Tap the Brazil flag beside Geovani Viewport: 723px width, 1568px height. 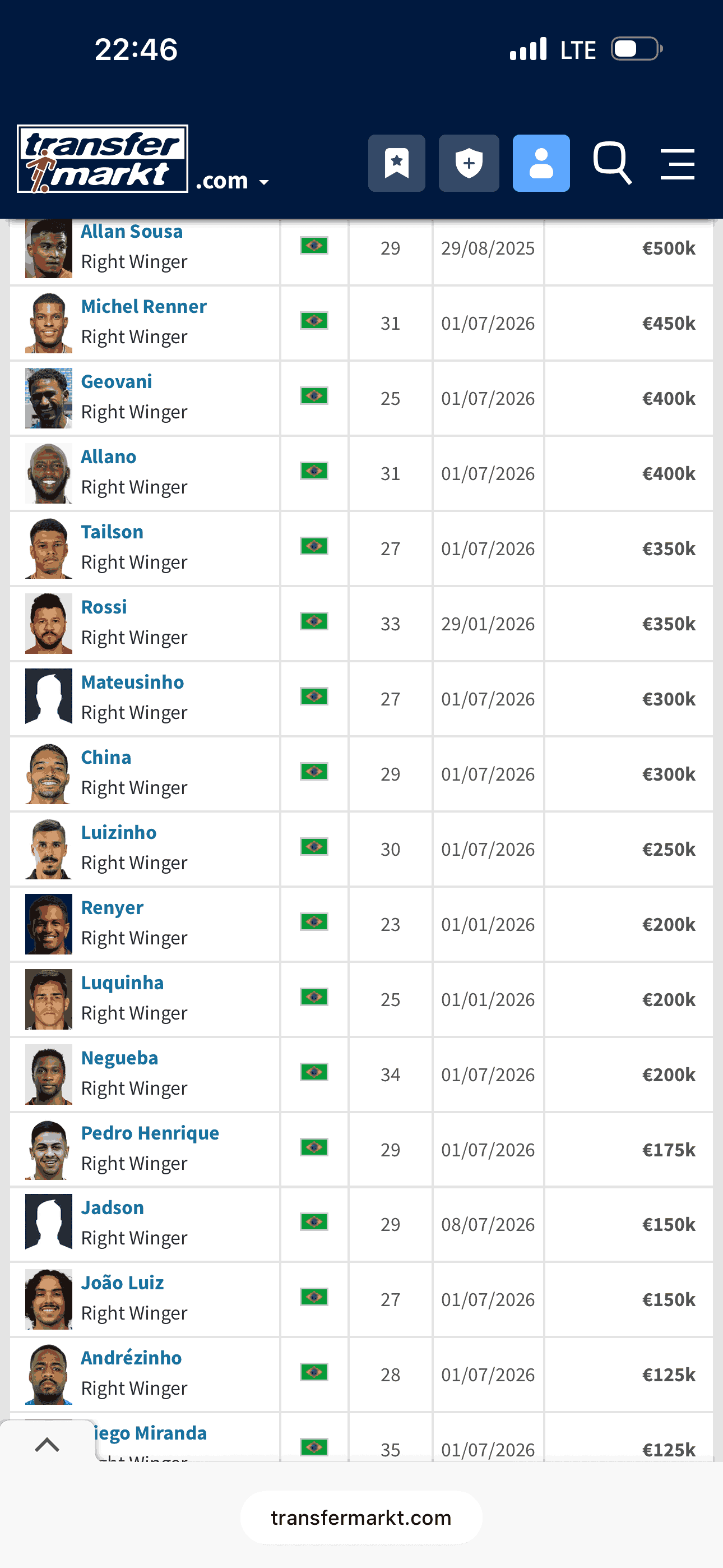[314, 396]
